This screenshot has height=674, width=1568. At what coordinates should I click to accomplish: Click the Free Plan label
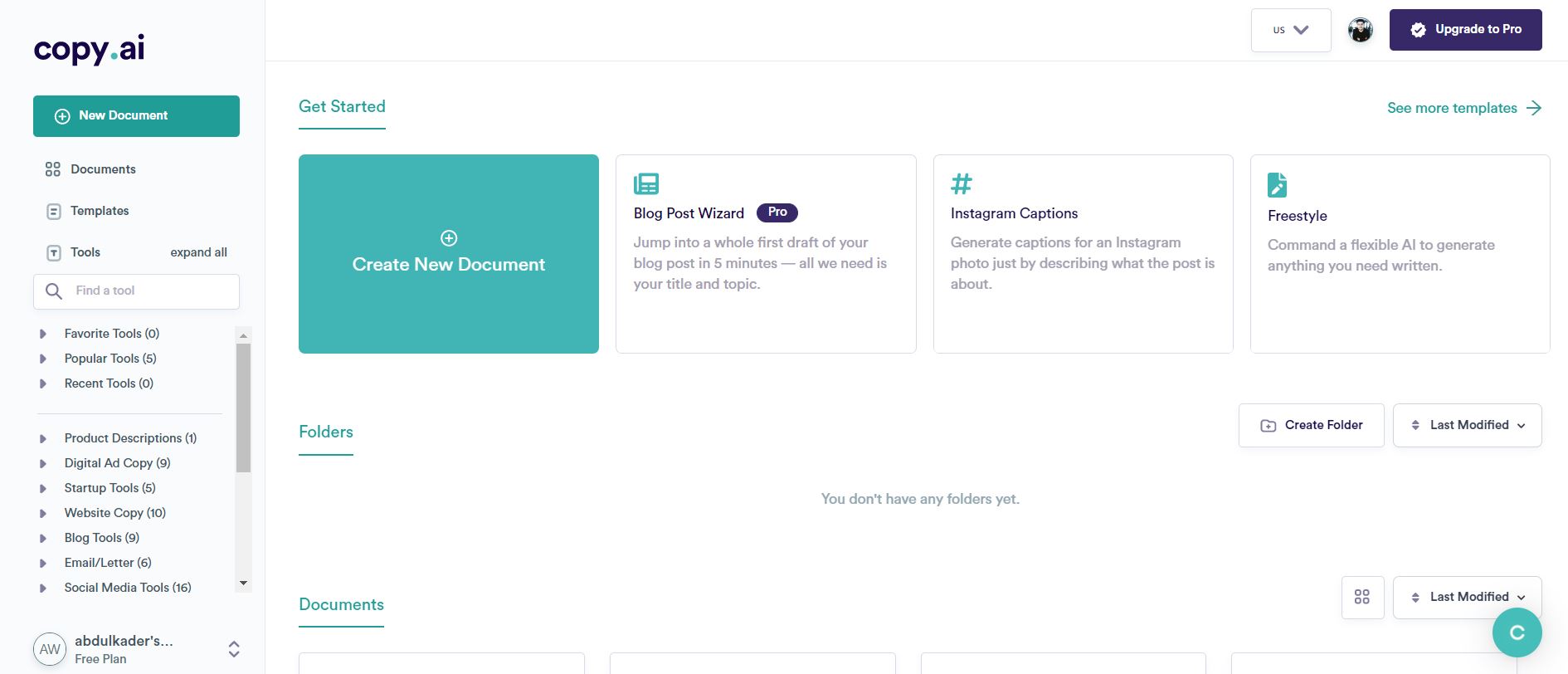click(x=100, y=659)
